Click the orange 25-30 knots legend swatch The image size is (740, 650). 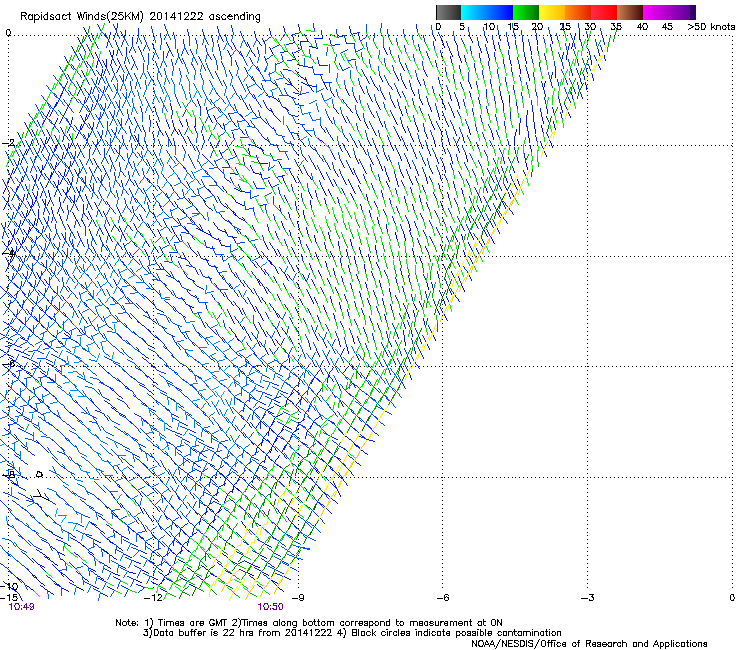coord(578,12)
